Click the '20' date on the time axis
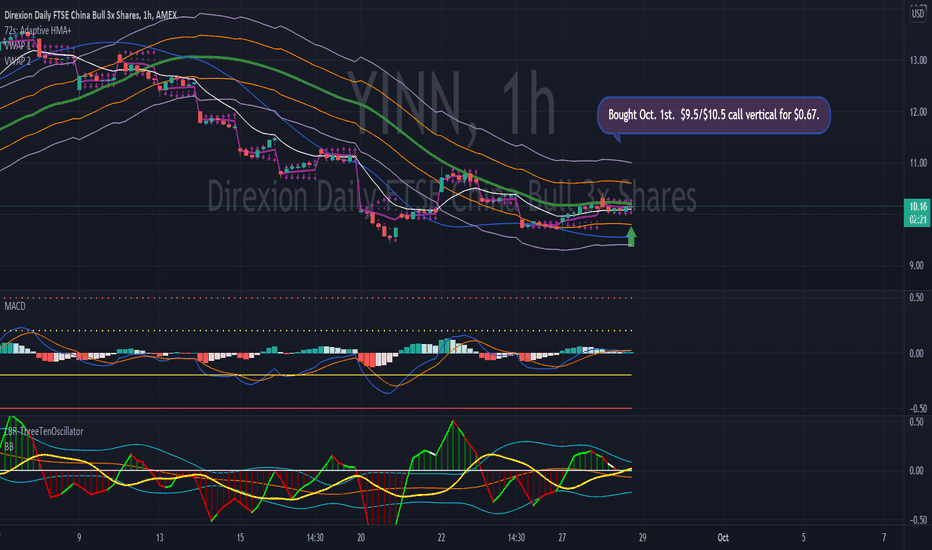This screenshot has width=932, height=550. [361, 538]
